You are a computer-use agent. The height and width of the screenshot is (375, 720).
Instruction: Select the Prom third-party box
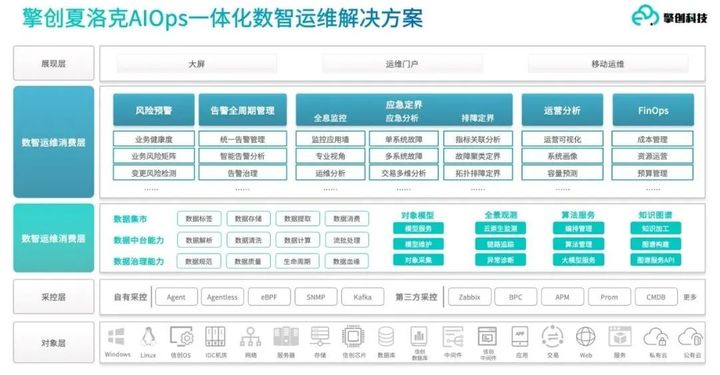(x=609, y=297)
